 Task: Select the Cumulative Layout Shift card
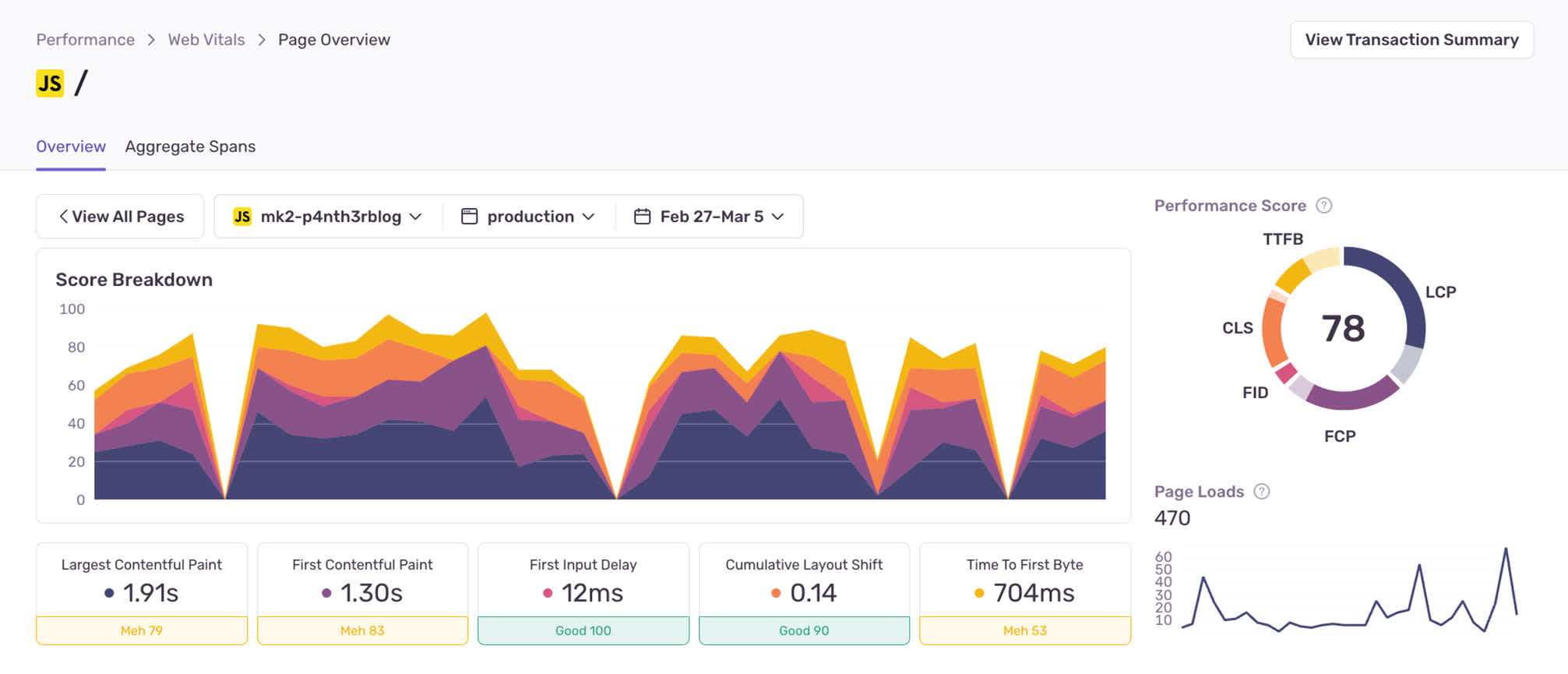click(804, 594)
